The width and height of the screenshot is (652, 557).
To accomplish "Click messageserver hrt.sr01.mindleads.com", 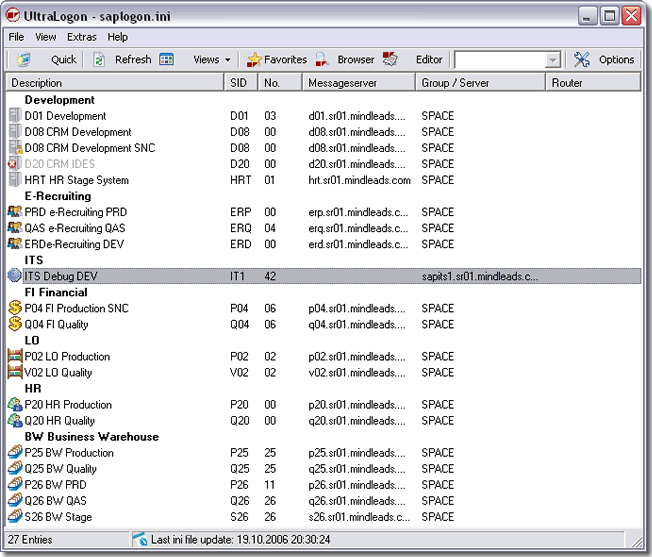I will coord(359,180).
